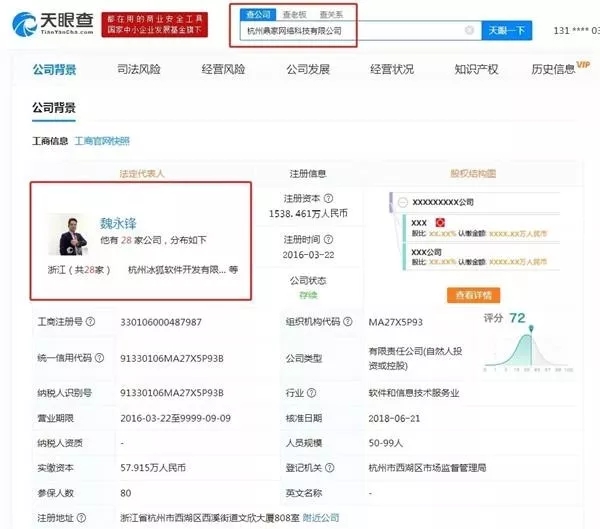Screen dimensions: 600x529
Task: Click the 天眼一下 search button
Action: click(x=507, y=30)
